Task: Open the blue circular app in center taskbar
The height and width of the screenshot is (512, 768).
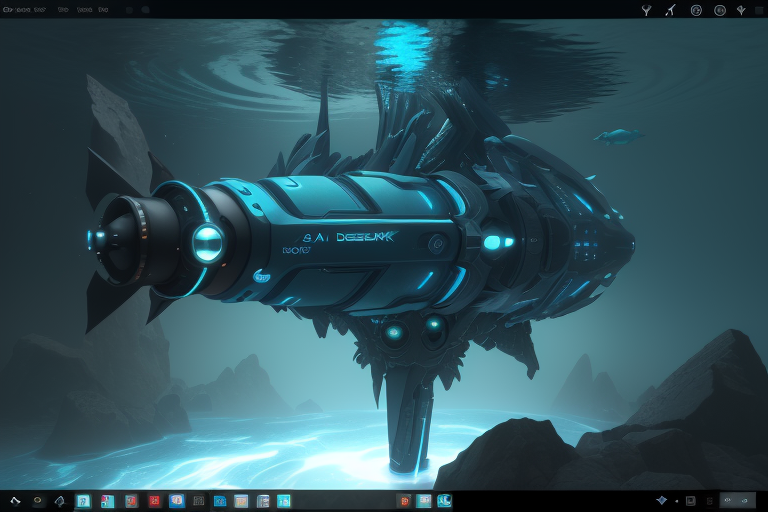Action: (x=444, y=501)
